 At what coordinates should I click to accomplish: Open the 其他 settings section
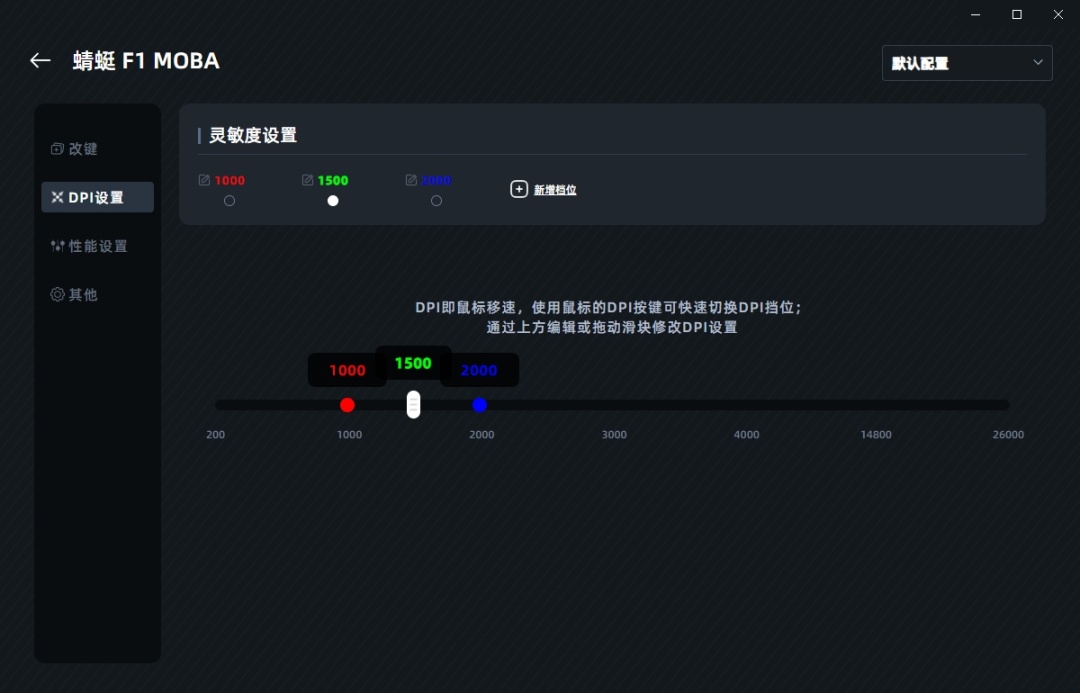(74, 294)
